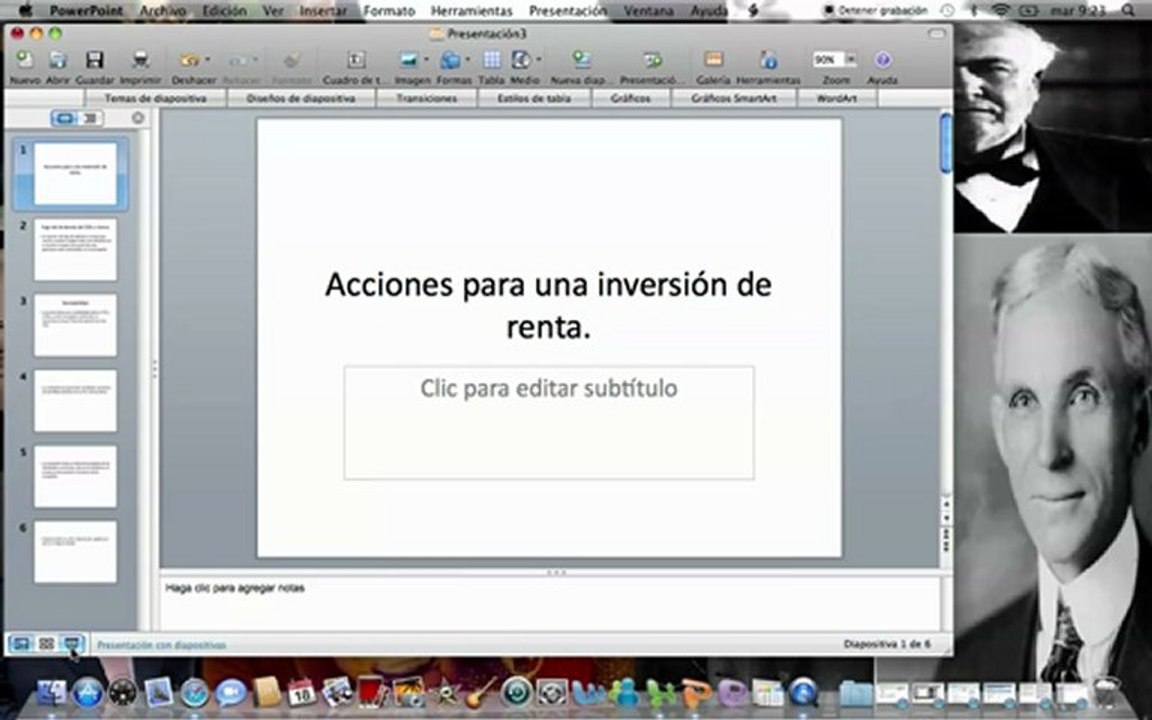Add a slide with Nueva diapositiva icon
1152x720 pixels.
coord(581,60)
